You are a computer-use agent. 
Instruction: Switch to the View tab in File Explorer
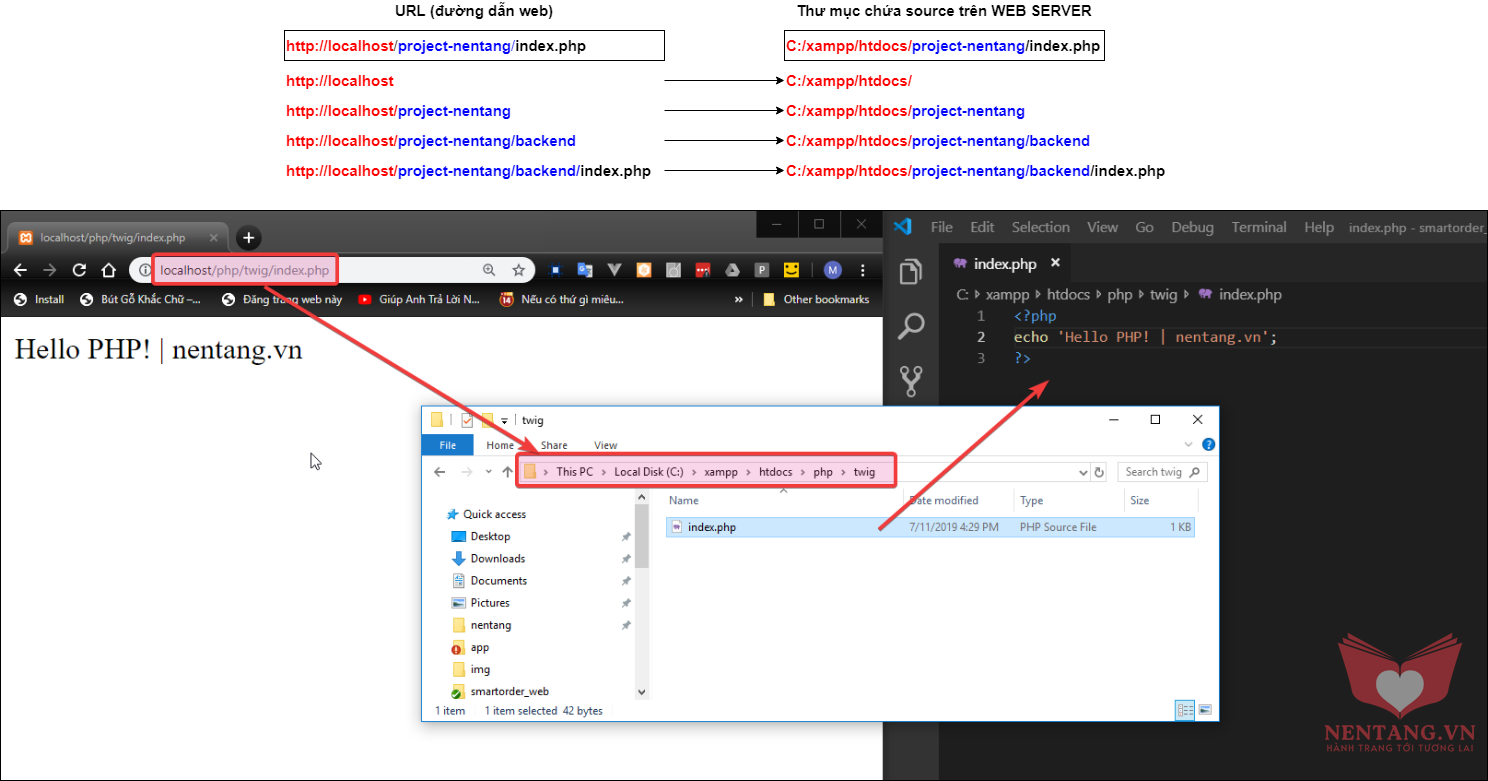click(605, 445)
